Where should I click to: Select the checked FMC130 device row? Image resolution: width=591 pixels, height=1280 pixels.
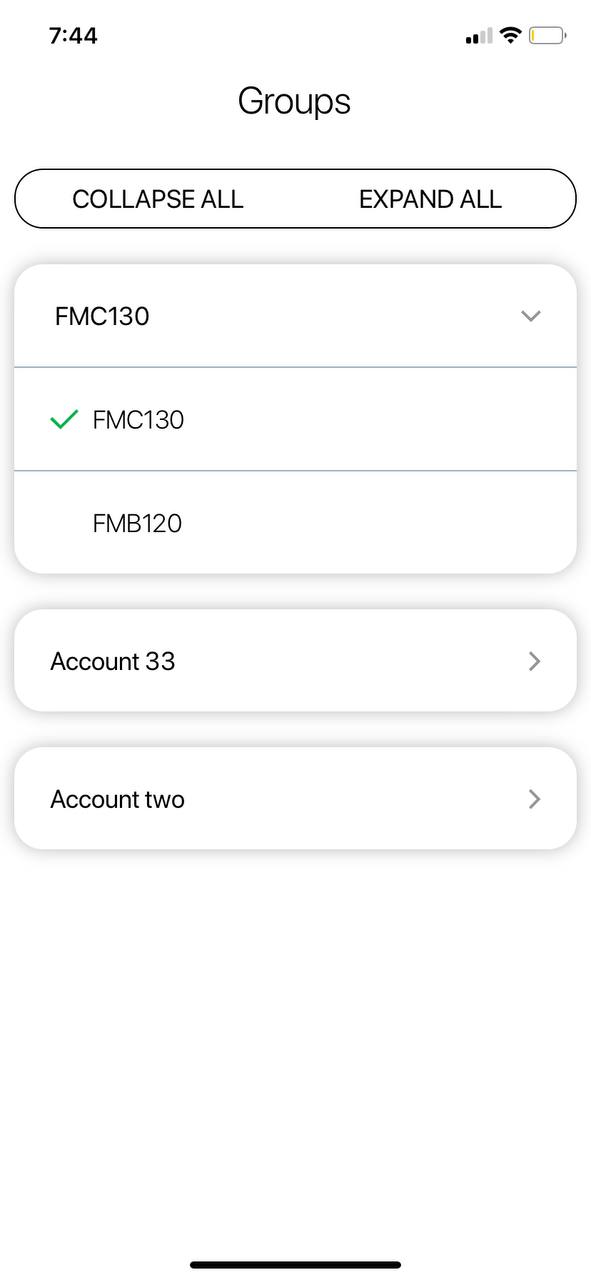tap(295, 419)
